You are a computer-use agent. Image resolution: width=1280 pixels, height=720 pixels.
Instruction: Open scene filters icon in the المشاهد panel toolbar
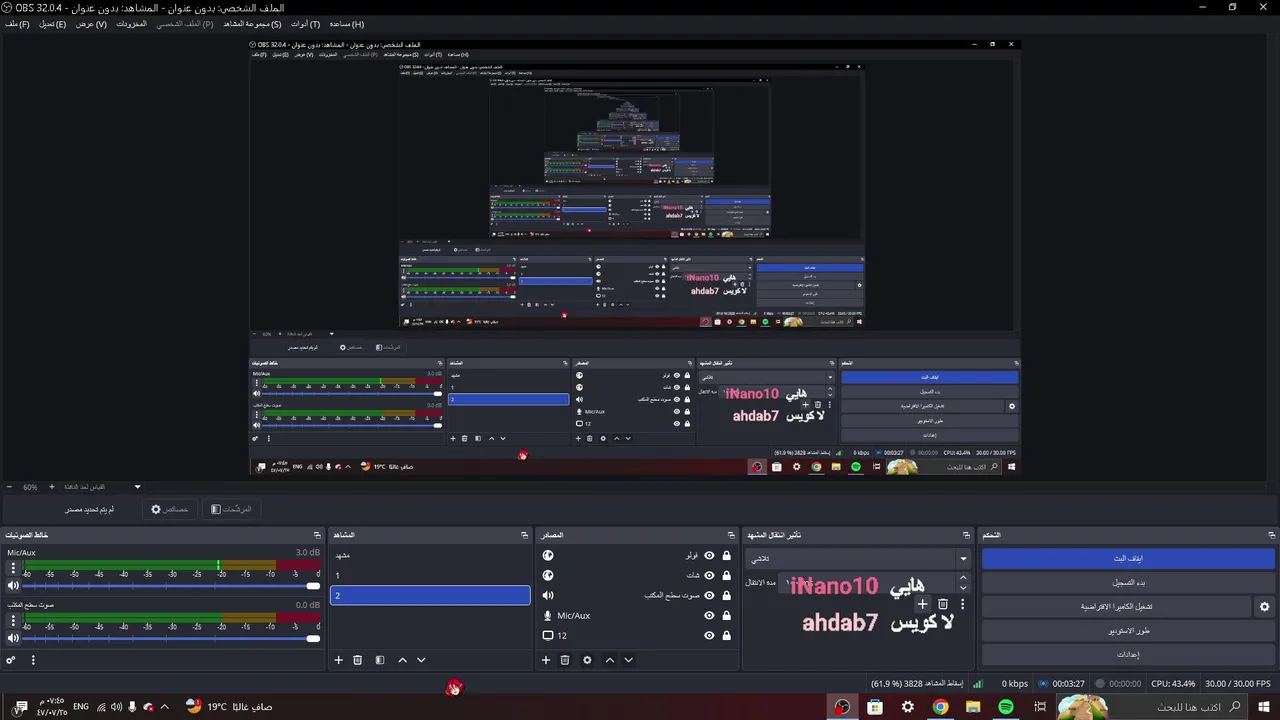[380, 660]
